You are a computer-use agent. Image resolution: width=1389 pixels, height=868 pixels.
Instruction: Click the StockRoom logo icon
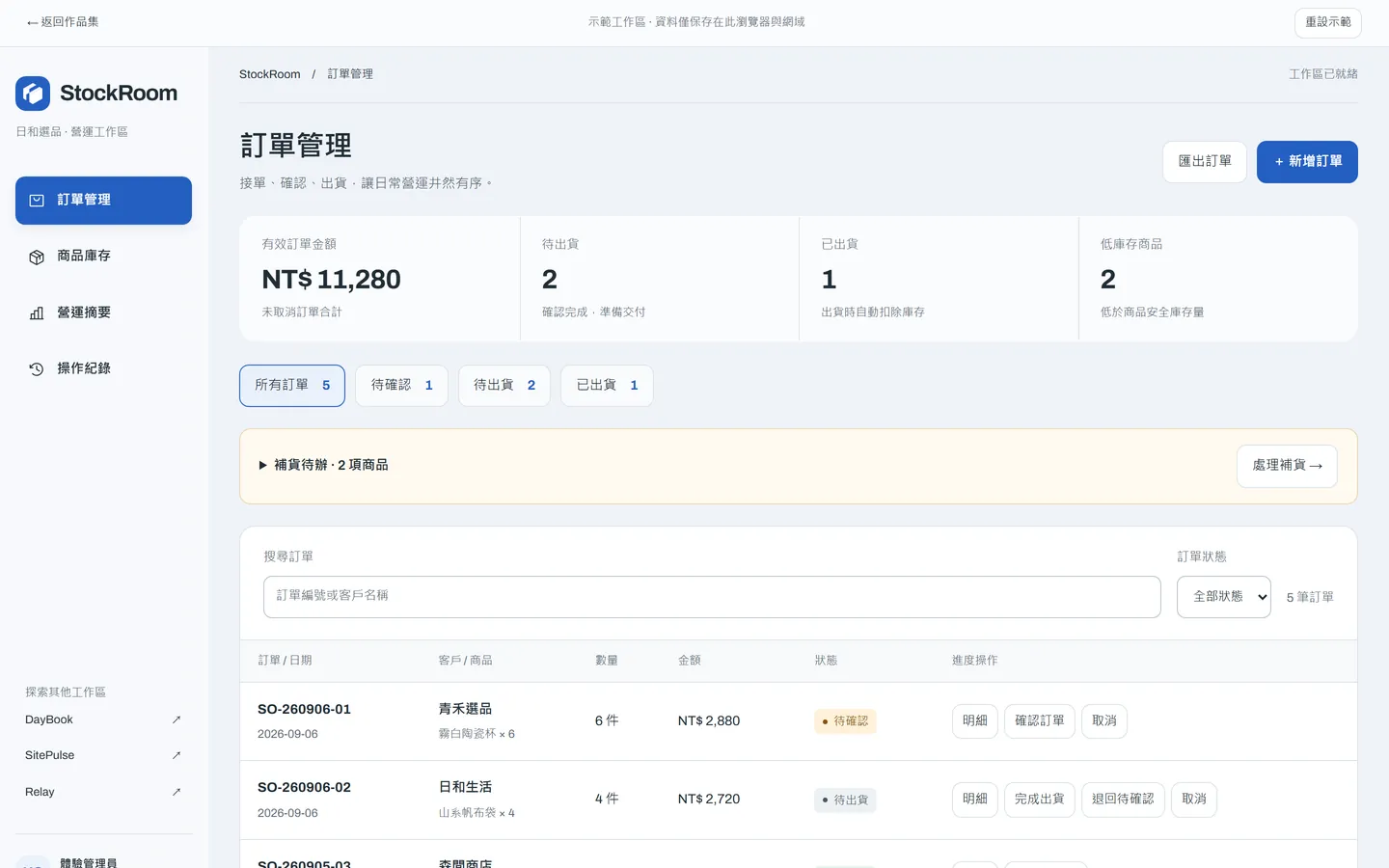(x=33, y=94)
